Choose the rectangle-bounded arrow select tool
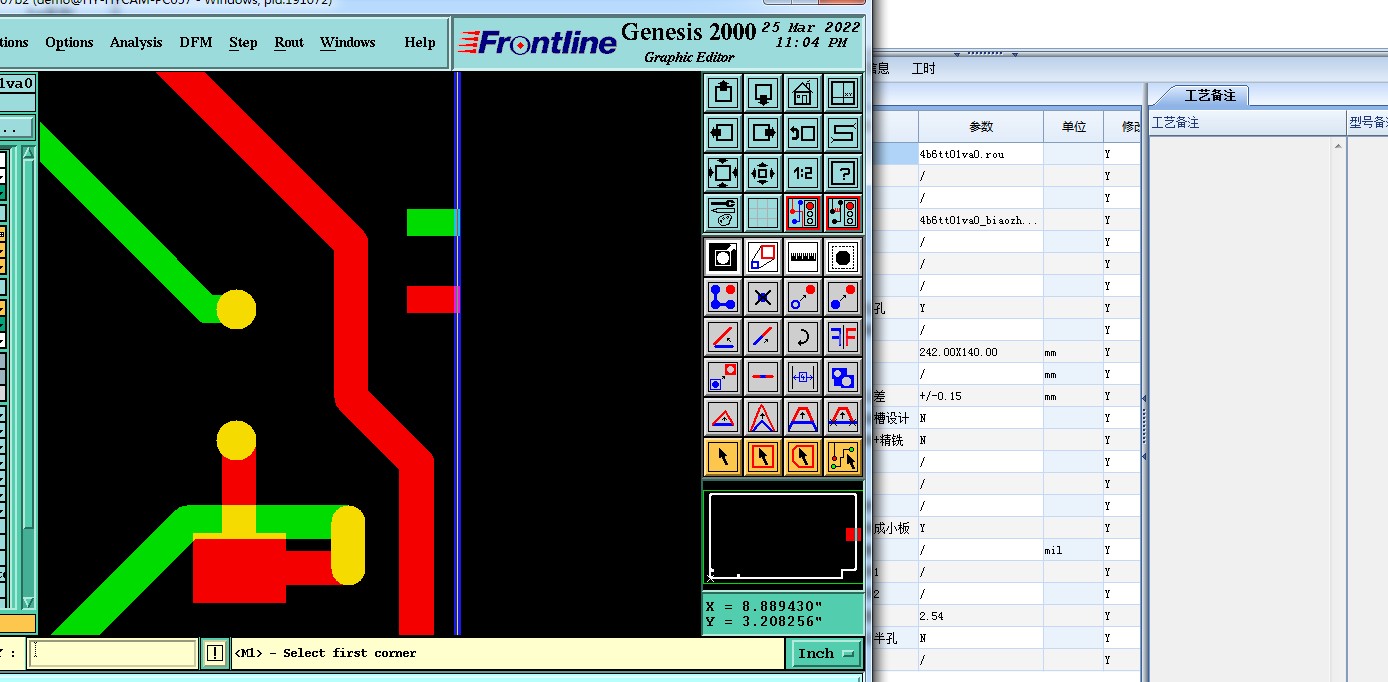This screenshot has height=682, width=1388. 763,457
